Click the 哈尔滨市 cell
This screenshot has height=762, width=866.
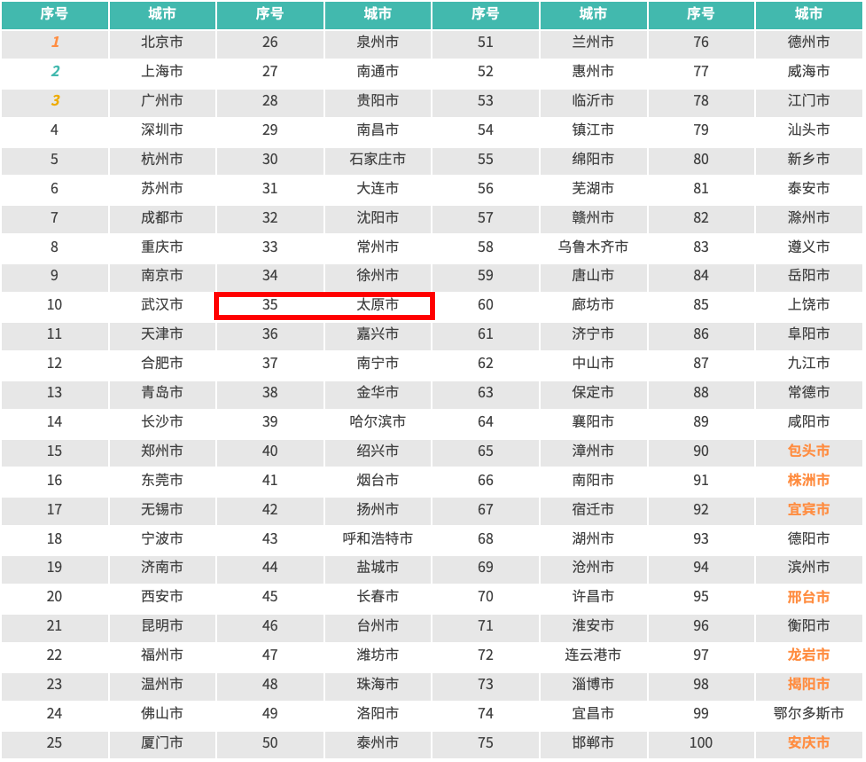pyautogui.click(x=377, y=422)
